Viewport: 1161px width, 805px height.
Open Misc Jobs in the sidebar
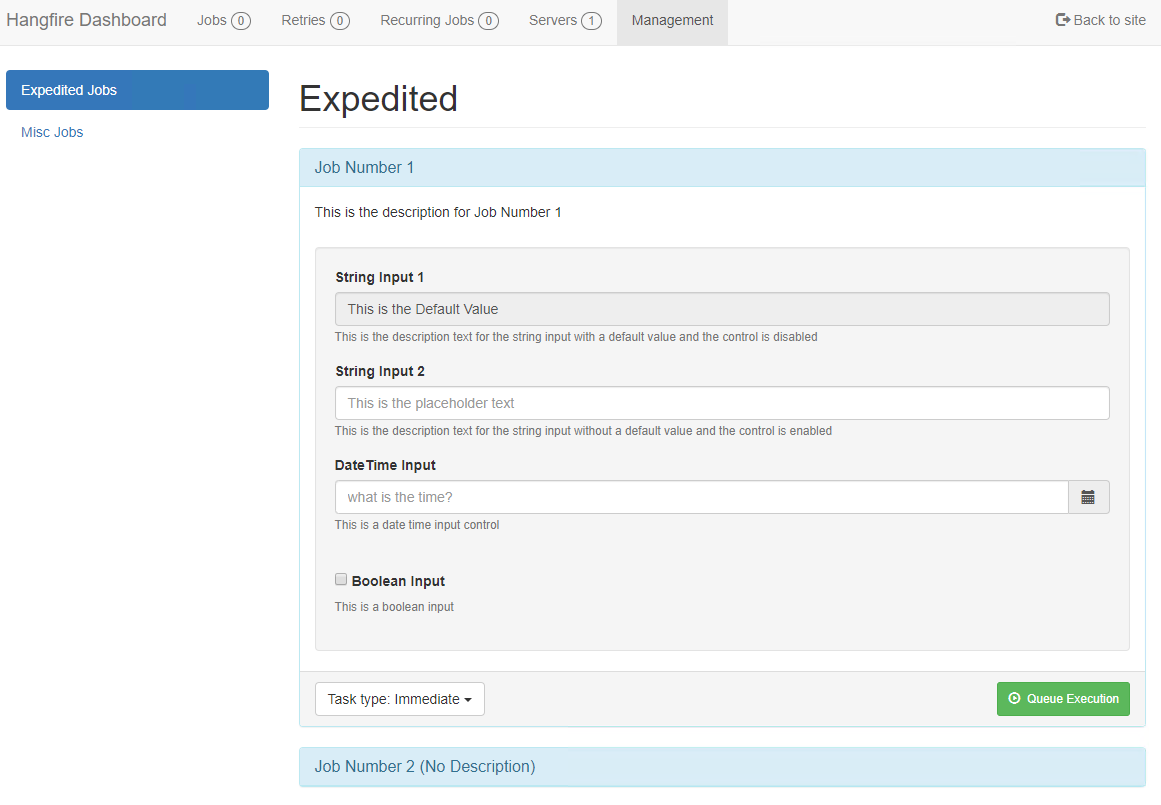52,133
